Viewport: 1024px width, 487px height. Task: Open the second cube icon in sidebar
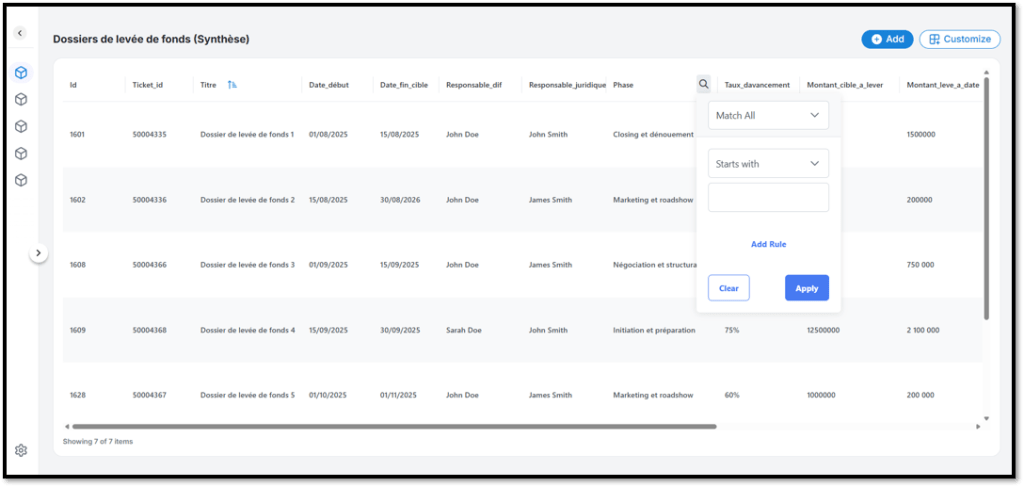(x=21, y=100)
